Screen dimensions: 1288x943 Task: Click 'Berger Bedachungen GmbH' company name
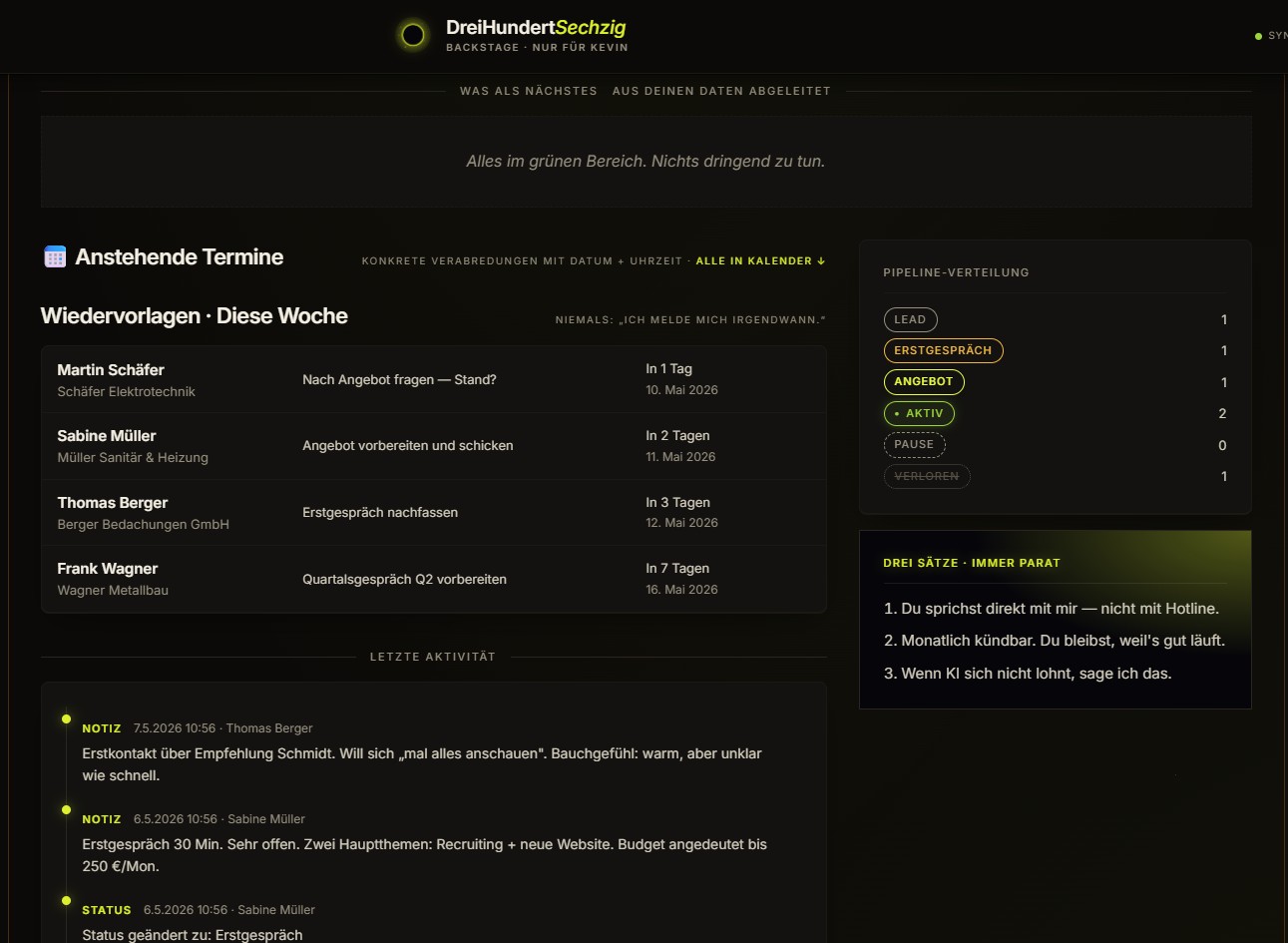(143, 525)
